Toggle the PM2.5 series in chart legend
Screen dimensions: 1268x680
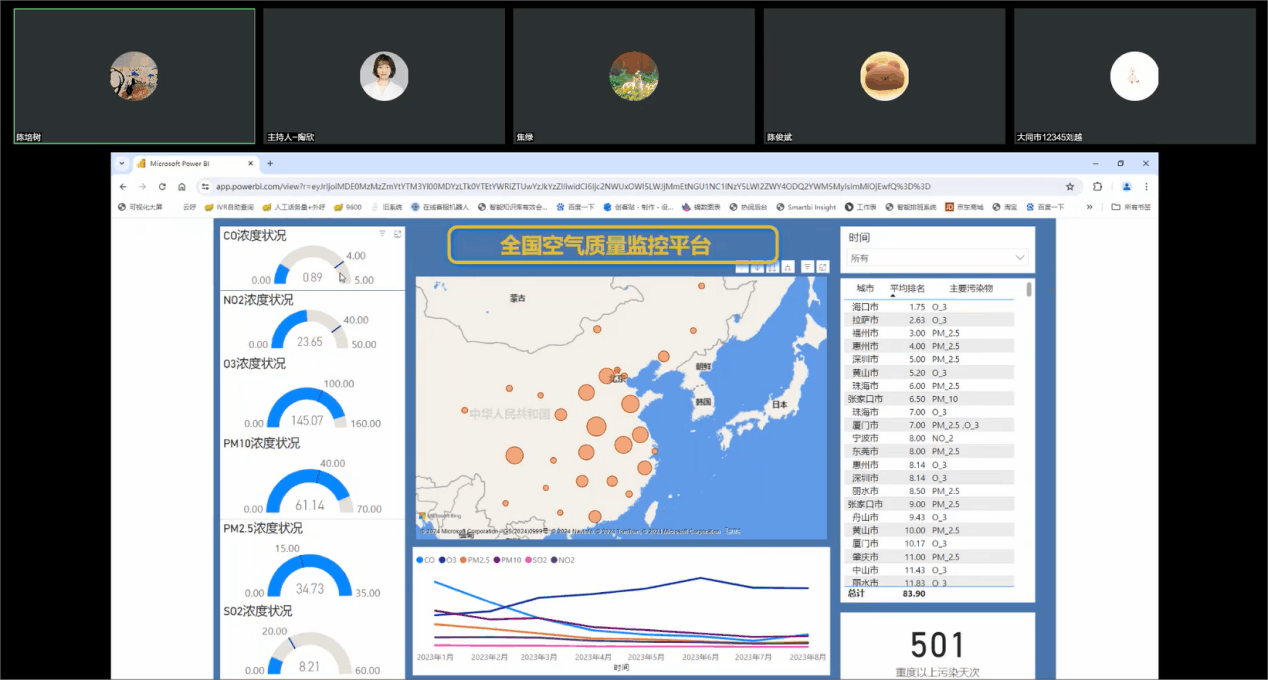point(477,560)
